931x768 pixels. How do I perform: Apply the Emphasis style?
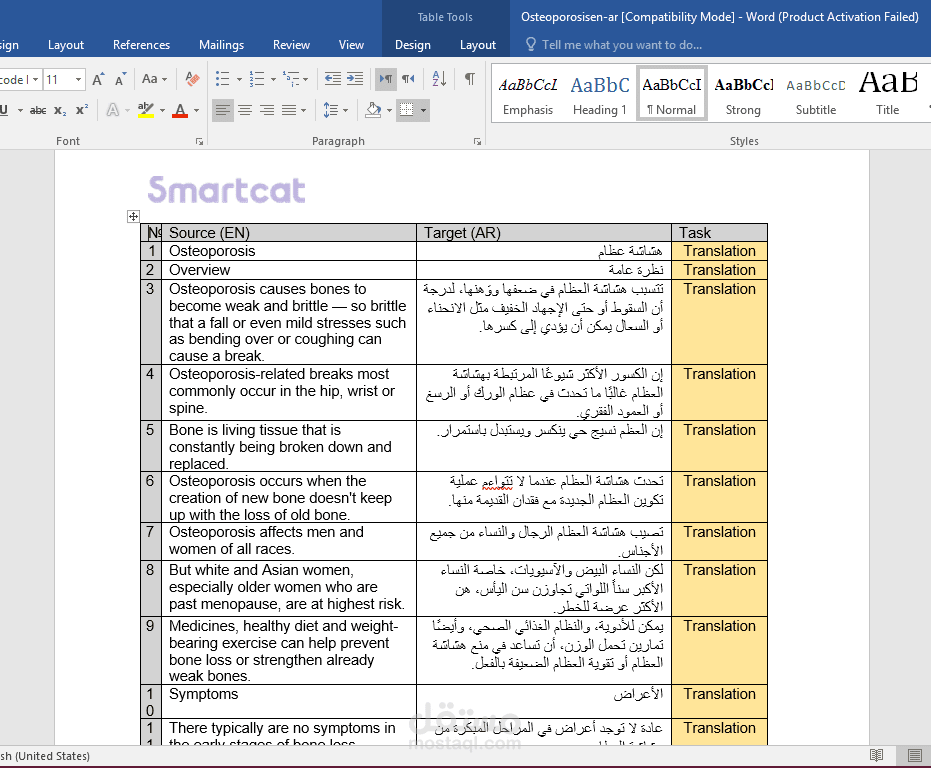pos(528,93)
